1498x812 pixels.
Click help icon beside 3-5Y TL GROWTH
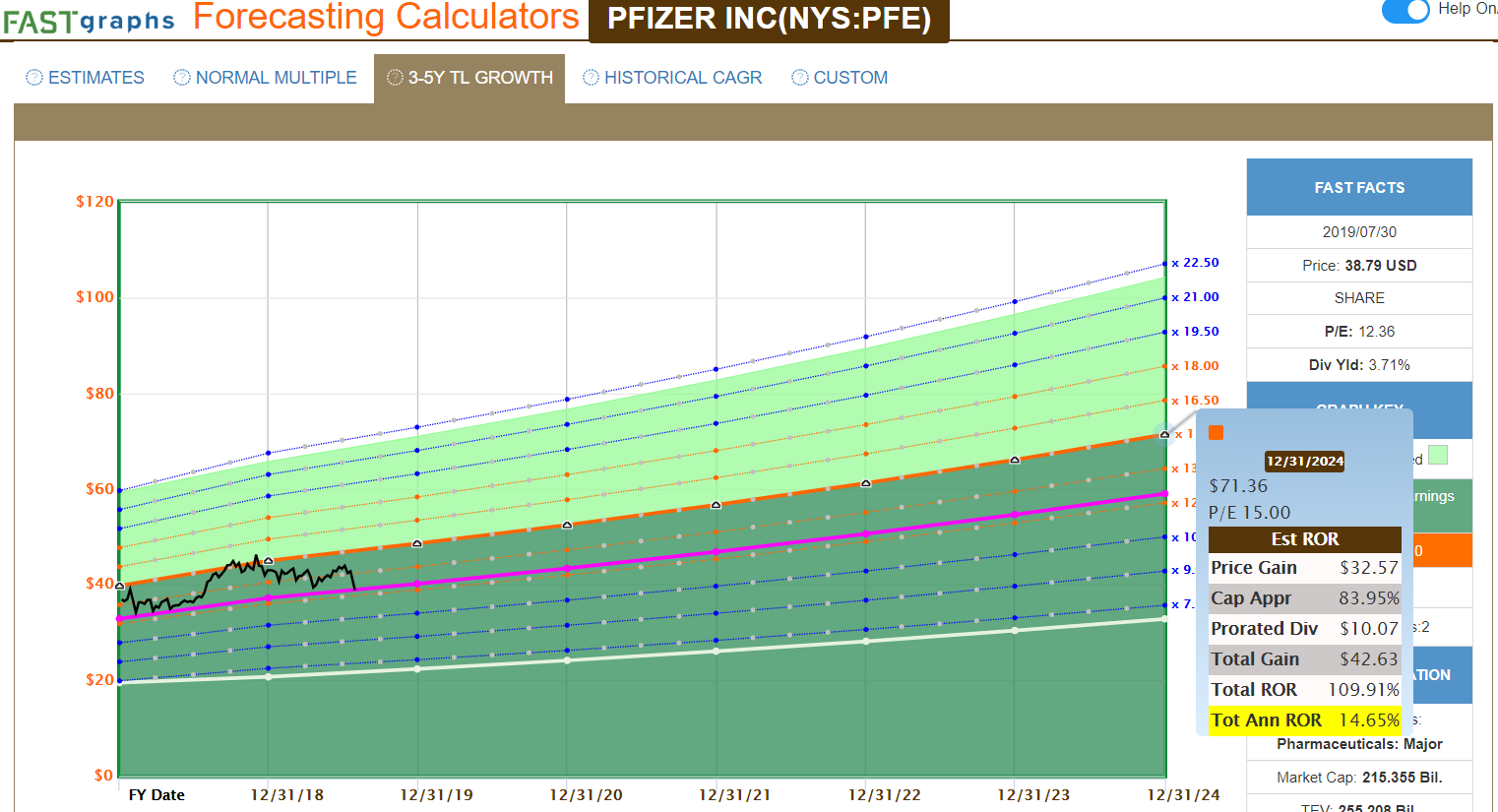[x=395, y=77]
